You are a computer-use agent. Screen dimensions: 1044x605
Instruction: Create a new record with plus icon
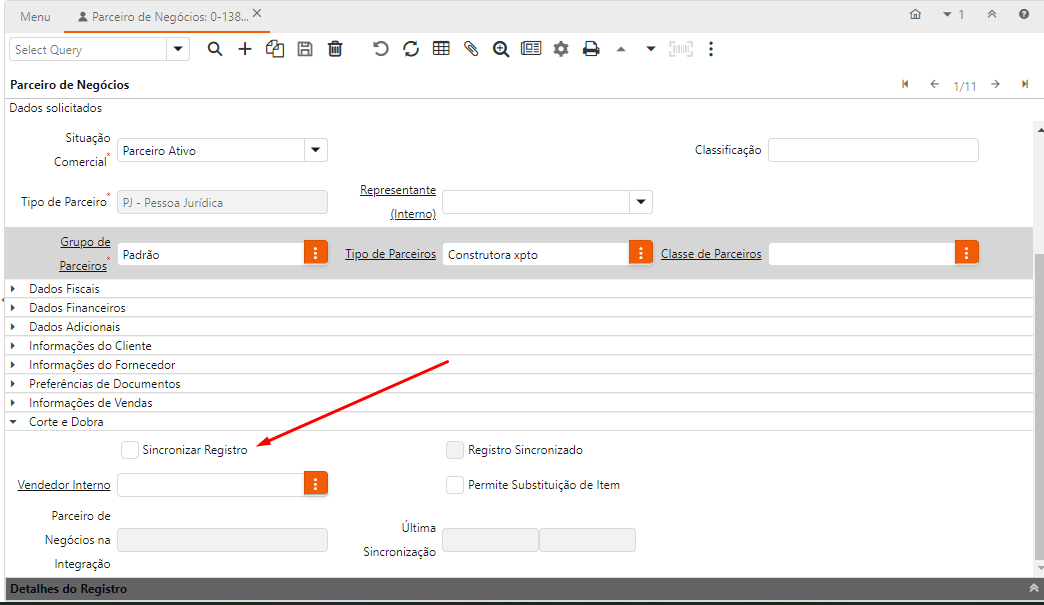(244, 49)
